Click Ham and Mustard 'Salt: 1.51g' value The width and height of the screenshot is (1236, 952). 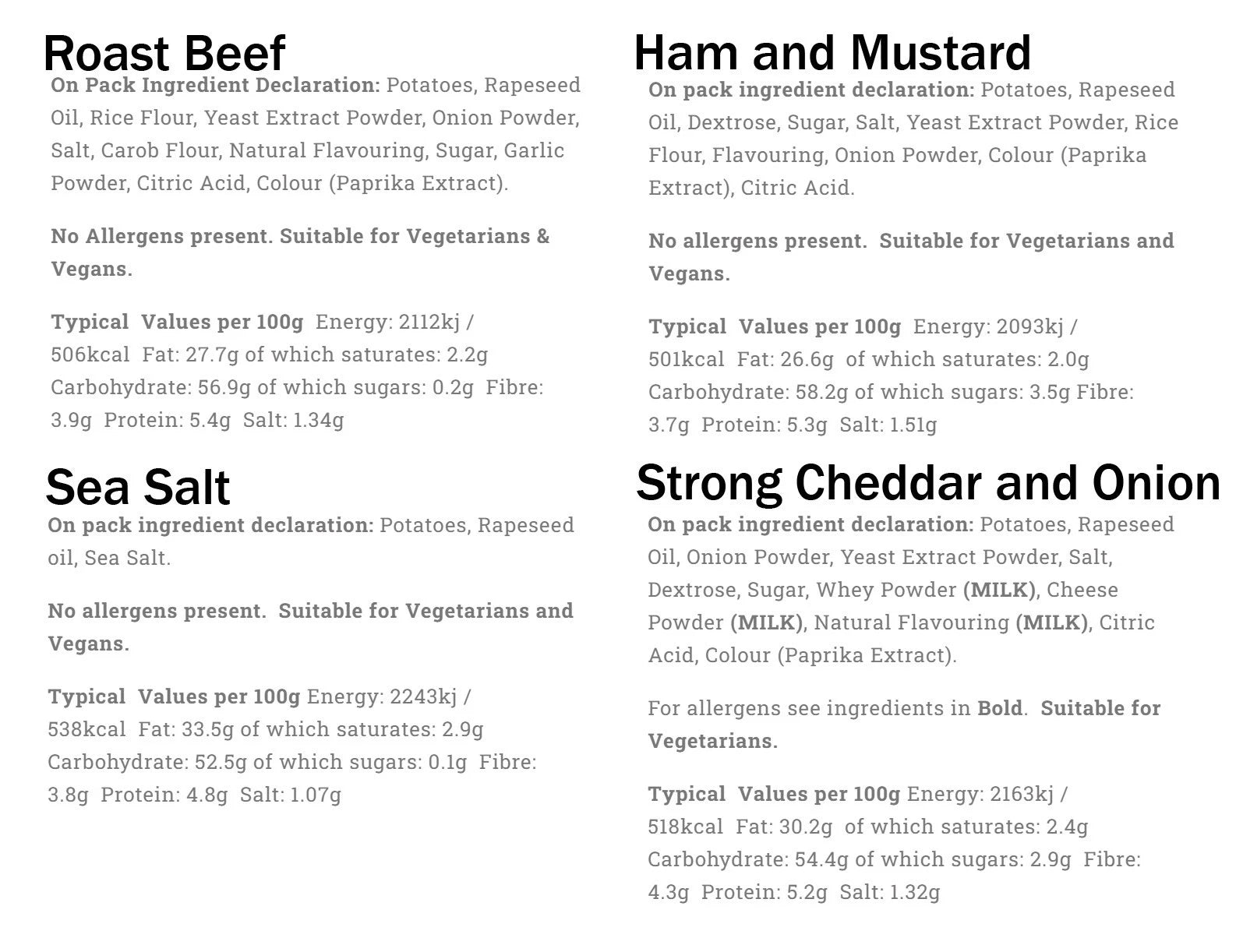click(888, 425)
